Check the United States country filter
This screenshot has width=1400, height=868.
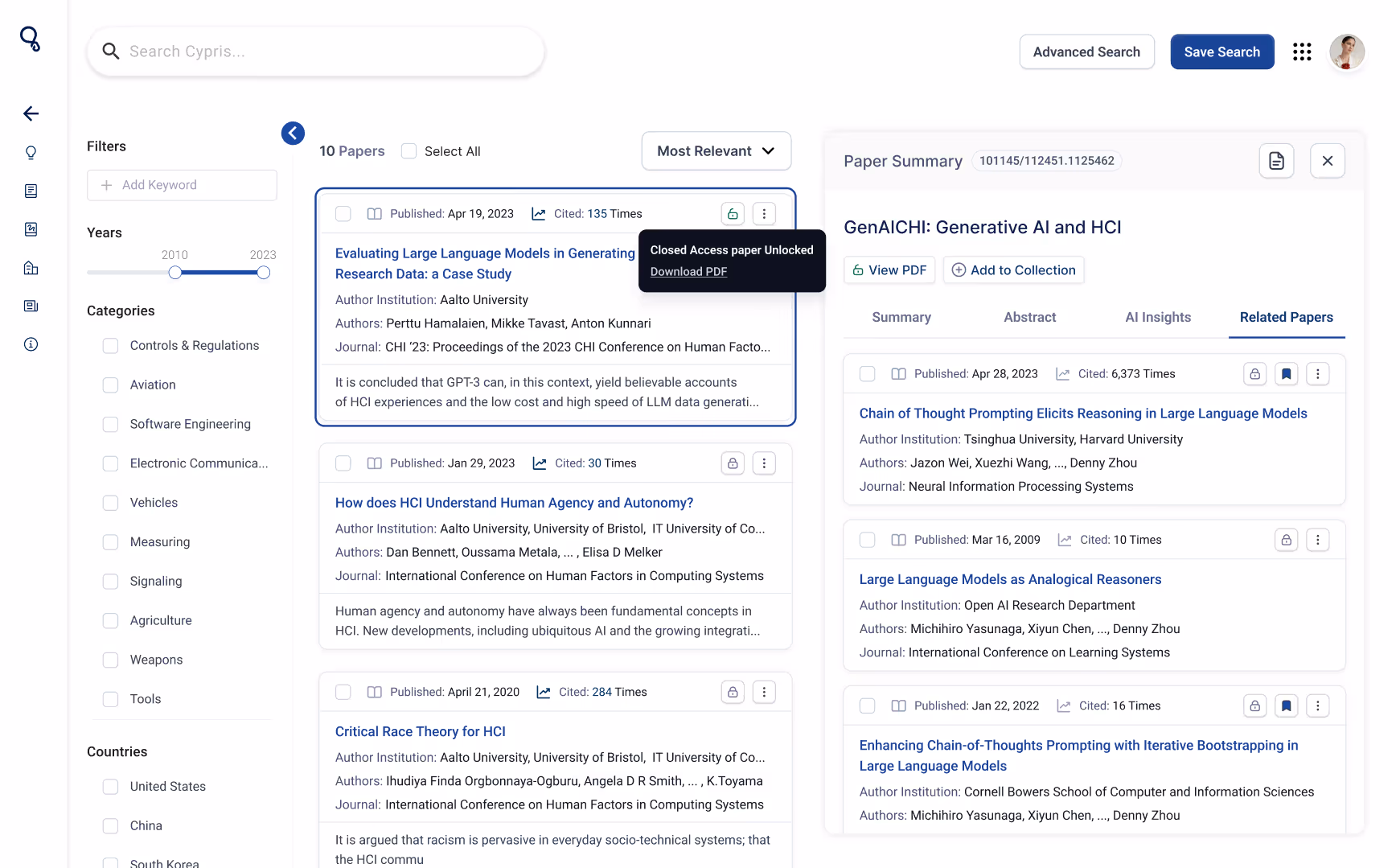pyautogui.click(x=110, y=787)
